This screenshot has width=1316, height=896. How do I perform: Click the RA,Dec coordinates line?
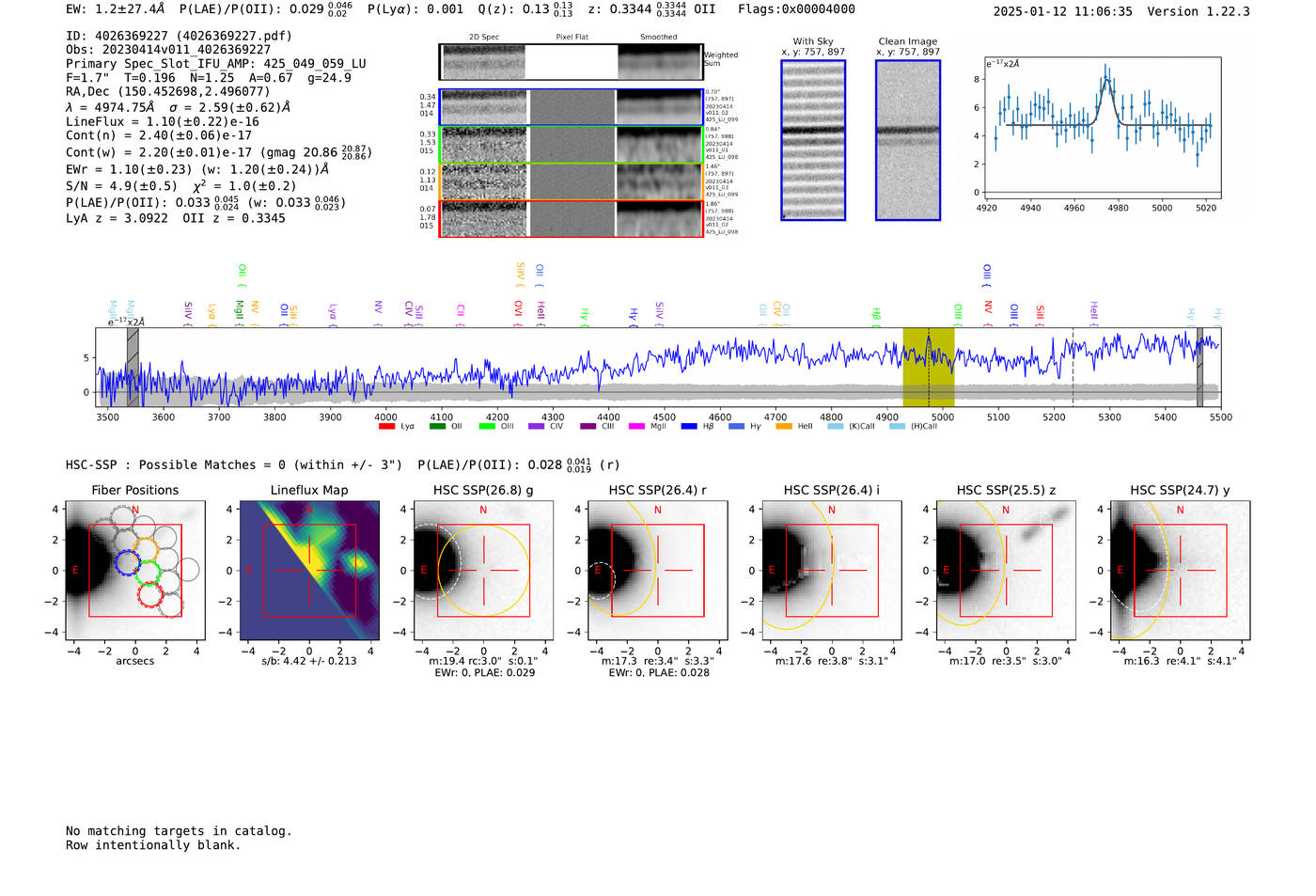coord(167,91)
